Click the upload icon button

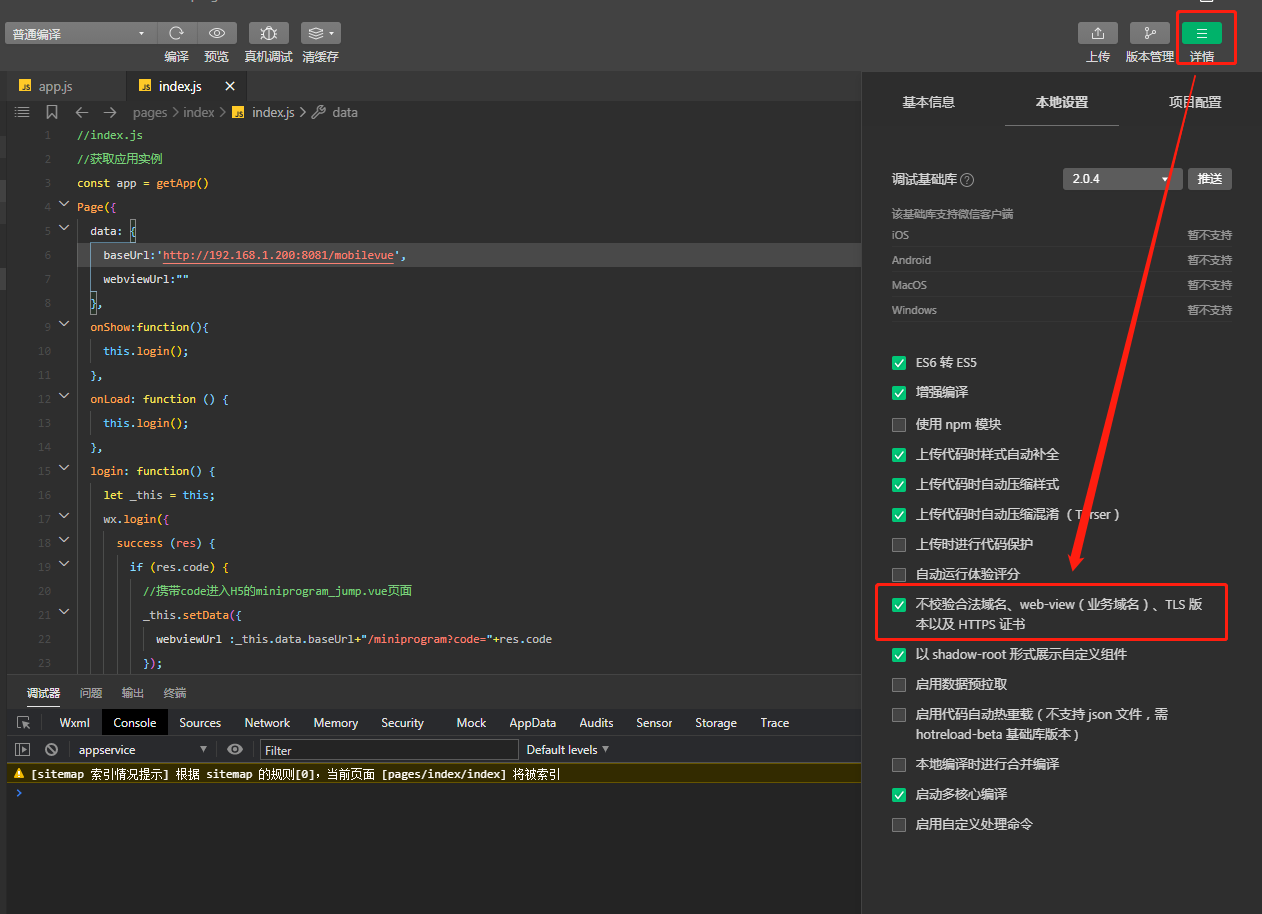tap(1097, 33)
